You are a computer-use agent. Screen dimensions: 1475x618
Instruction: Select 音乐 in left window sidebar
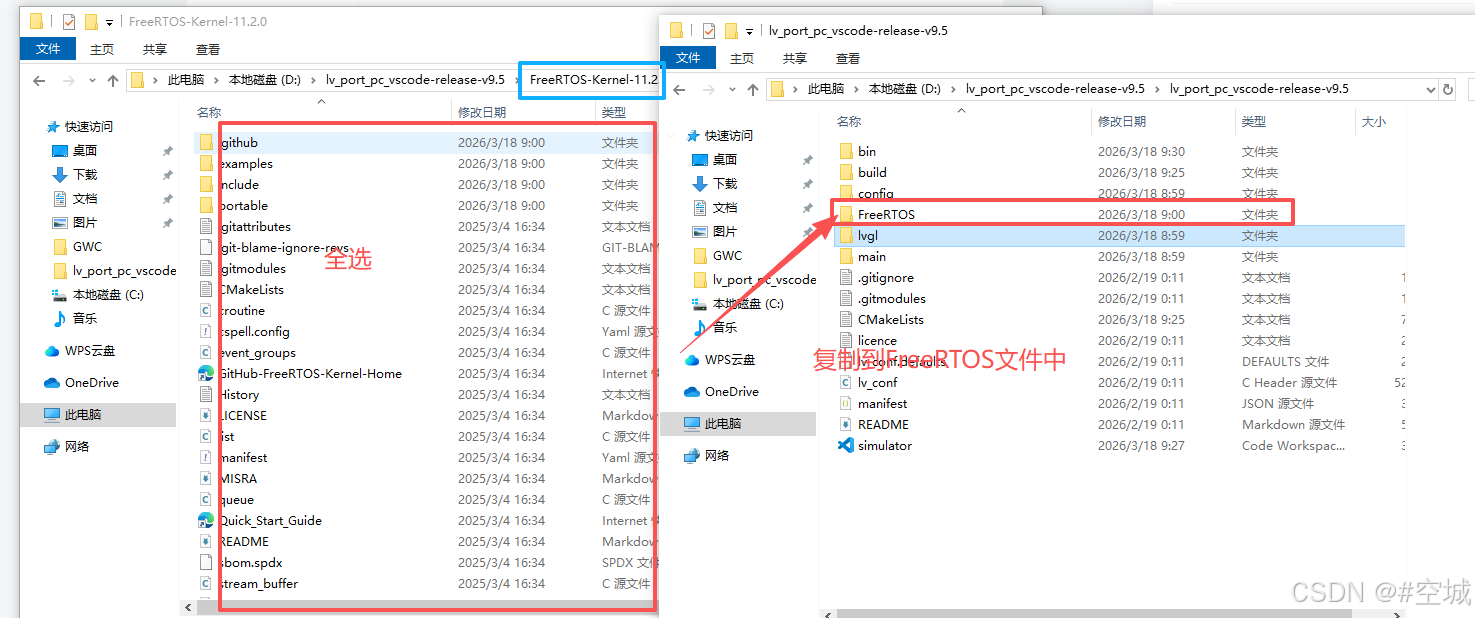point(85,319)
